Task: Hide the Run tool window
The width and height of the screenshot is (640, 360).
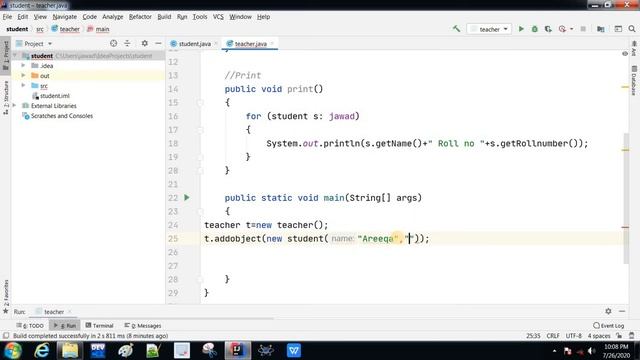Action: tap(622, 311)
